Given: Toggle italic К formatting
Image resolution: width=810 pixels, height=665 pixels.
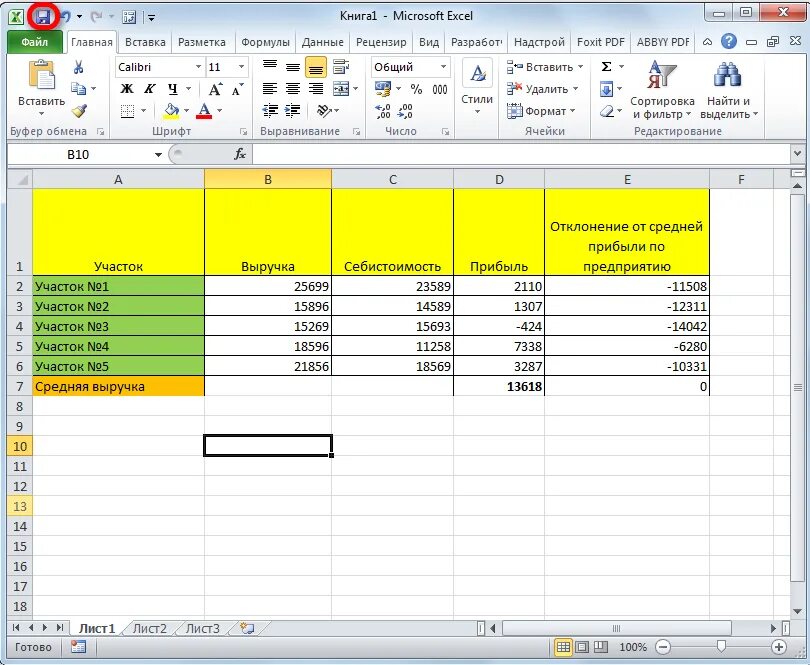Looking at the screenshot, I should pyautogui.click(x=150, y=89).
